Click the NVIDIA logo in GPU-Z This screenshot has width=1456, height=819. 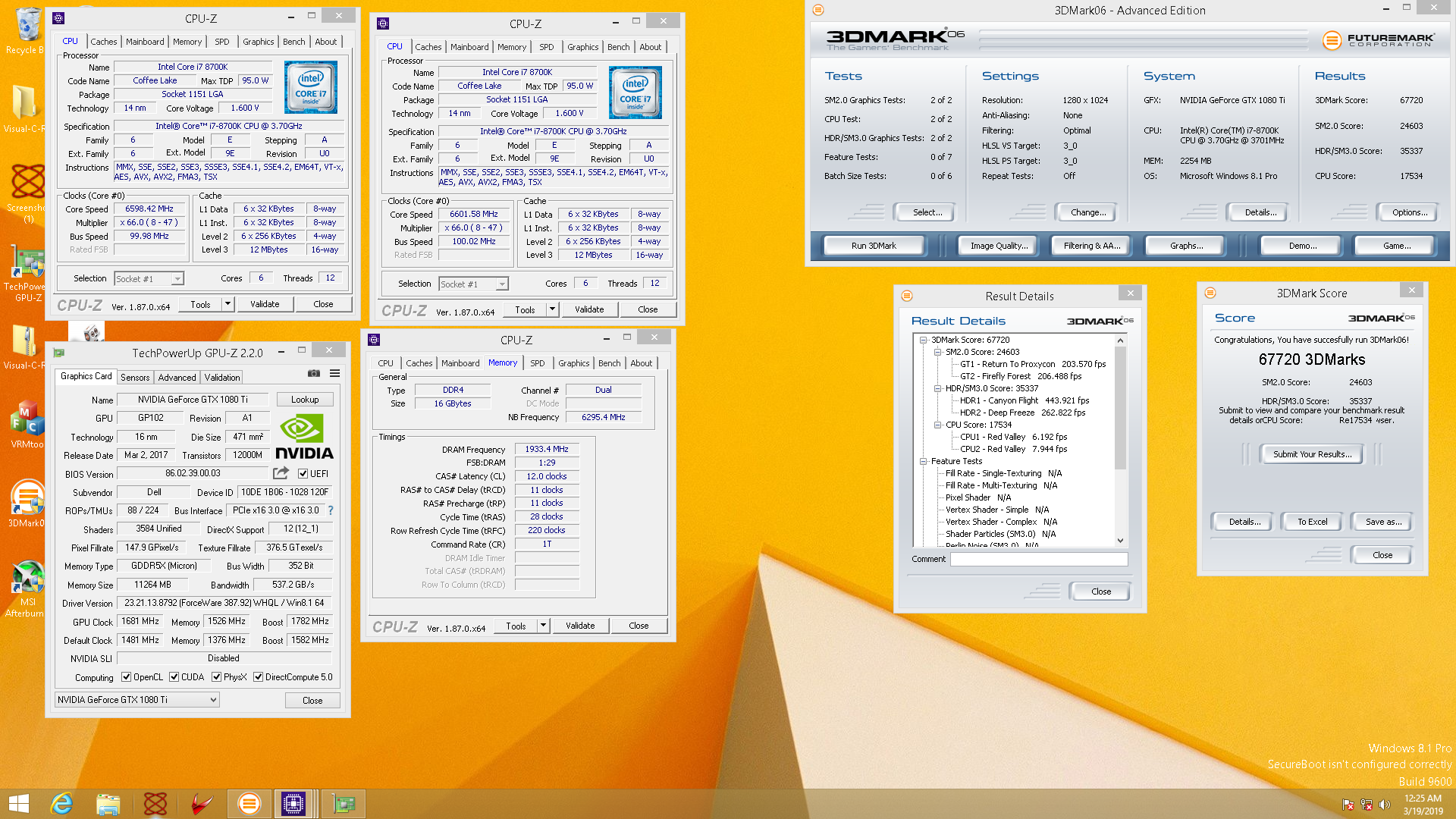pyautogui.click(x=304, y=438)
